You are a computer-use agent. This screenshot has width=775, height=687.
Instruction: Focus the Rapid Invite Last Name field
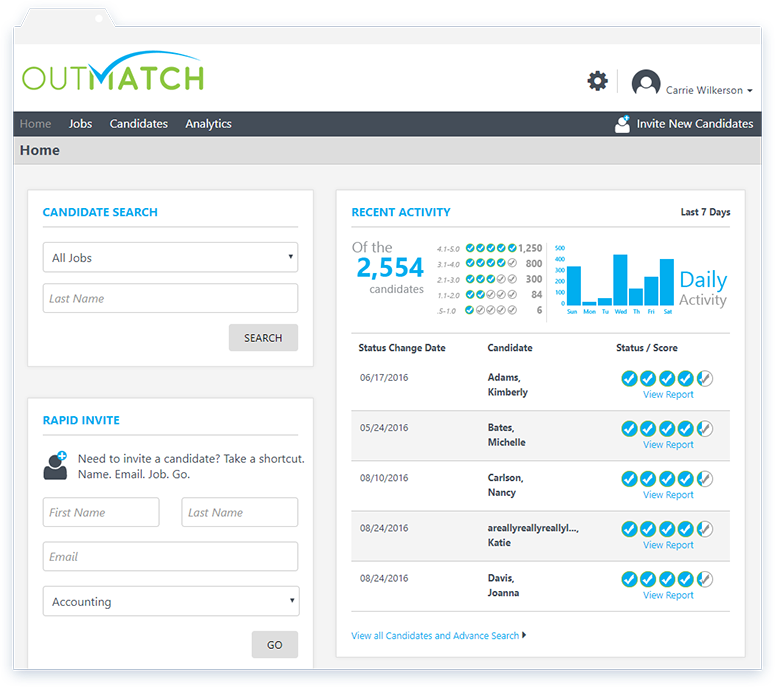tap(240, 512)
